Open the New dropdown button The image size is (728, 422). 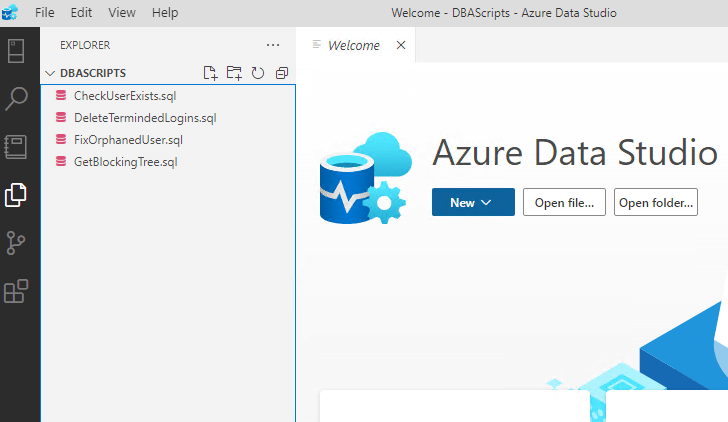point(473,202)
